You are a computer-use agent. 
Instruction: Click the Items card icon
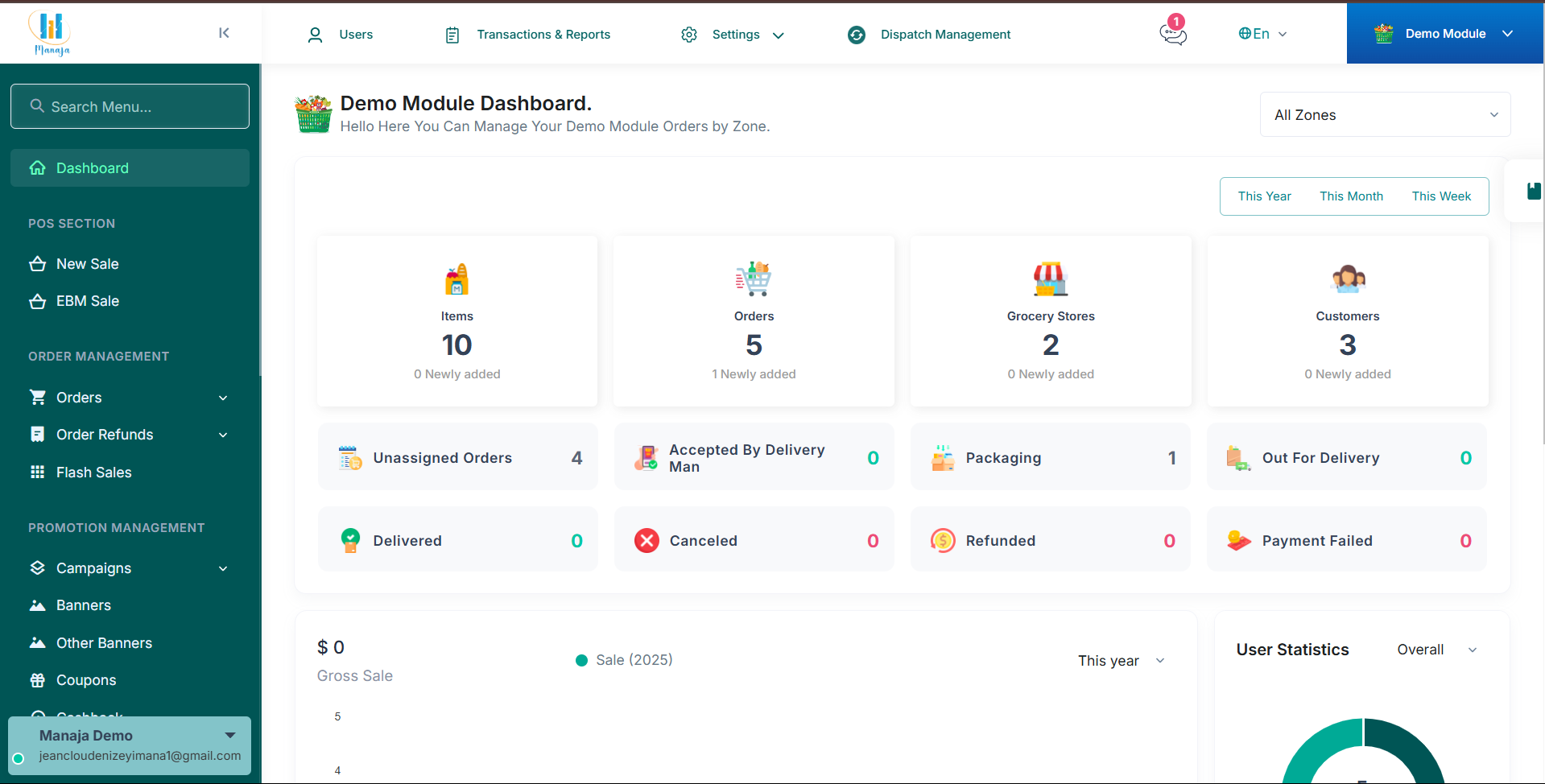pos(456,279)
